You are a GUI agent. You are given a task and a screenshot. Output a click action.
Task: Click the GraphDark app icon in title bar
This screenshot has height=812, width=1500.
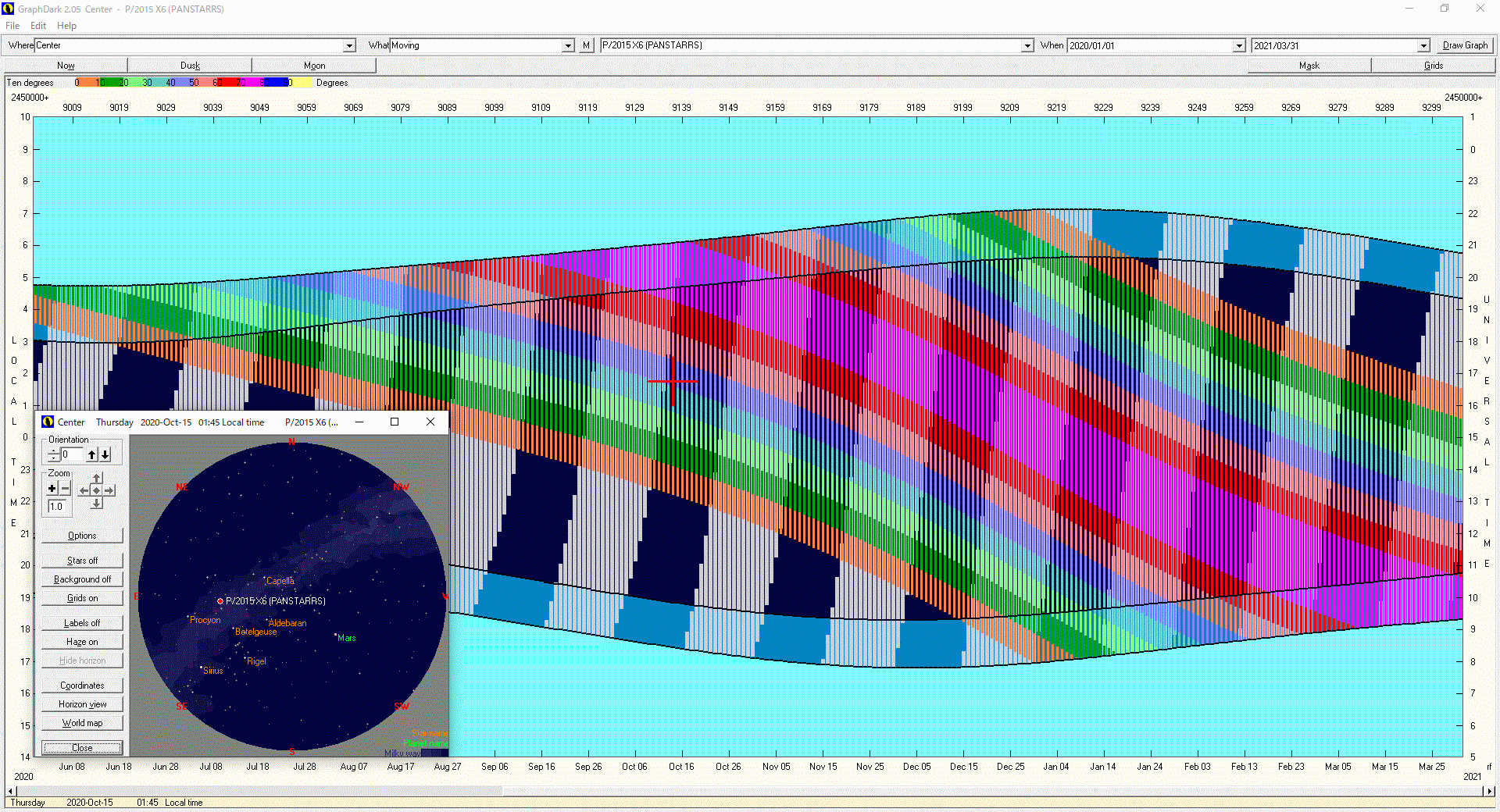[9, 9]
